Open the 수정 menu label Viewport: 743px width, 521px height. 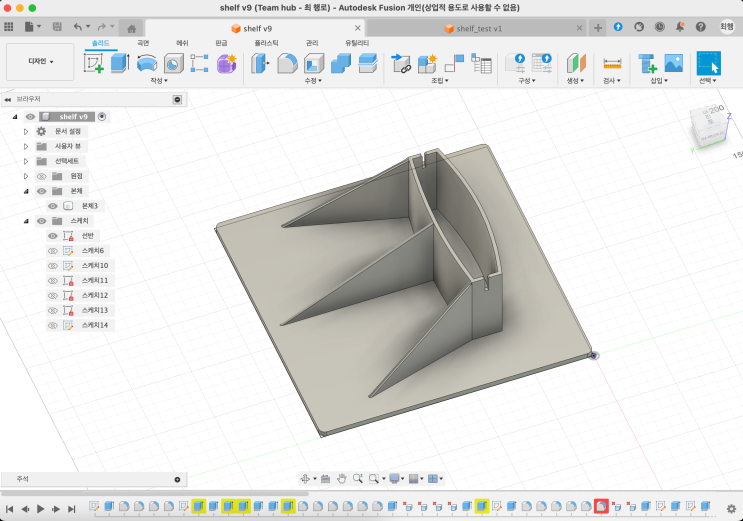[313, 81]
